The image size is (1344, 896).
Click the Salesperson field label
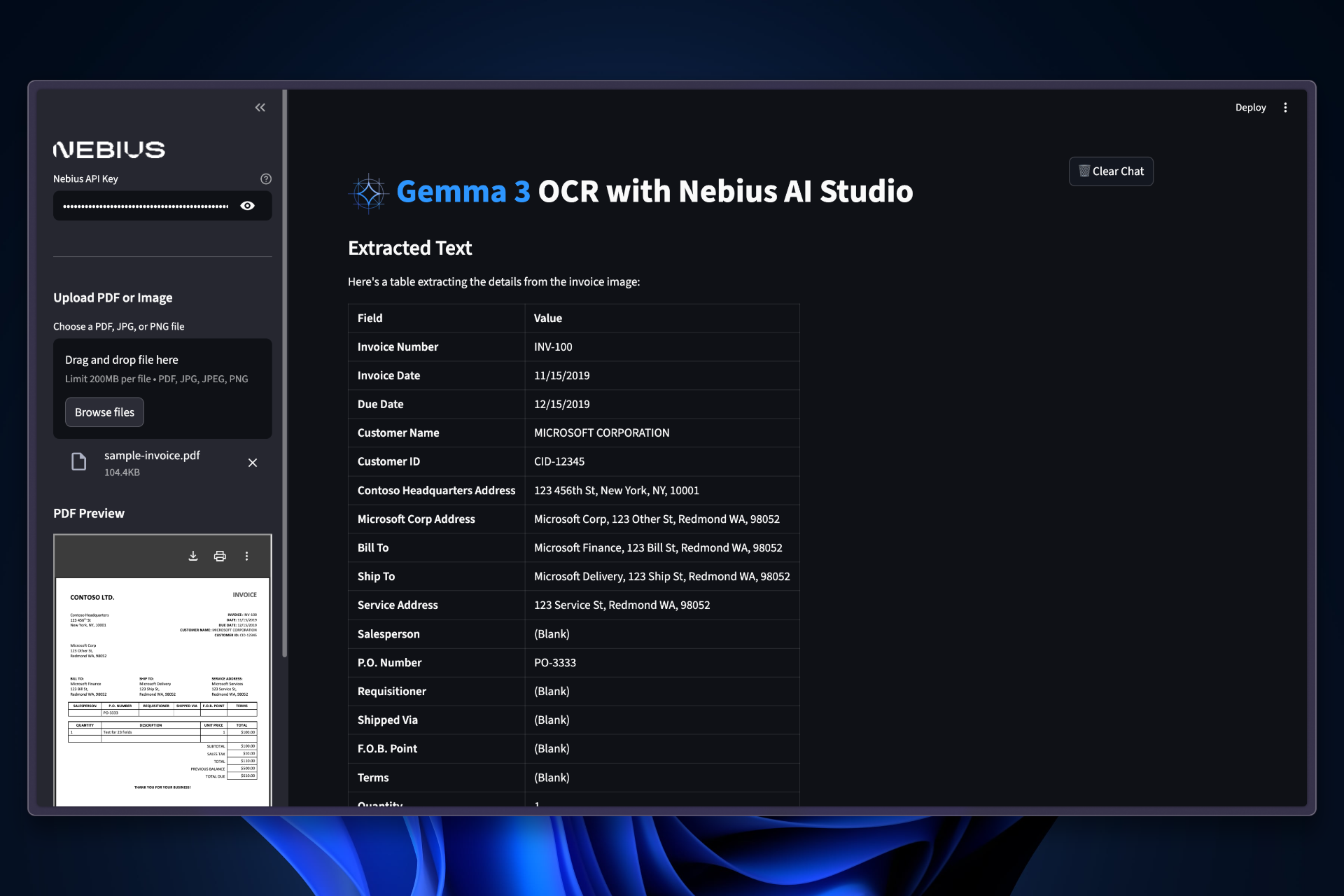click(x=388, y=633)
